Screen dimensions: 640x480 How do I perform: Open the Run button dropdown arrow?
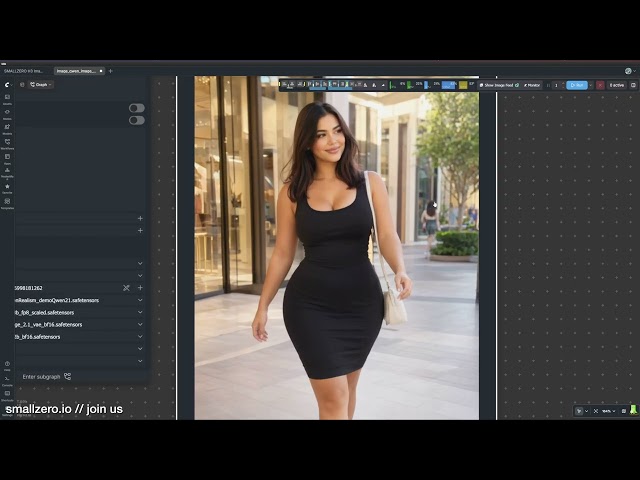tap(591, 85)
